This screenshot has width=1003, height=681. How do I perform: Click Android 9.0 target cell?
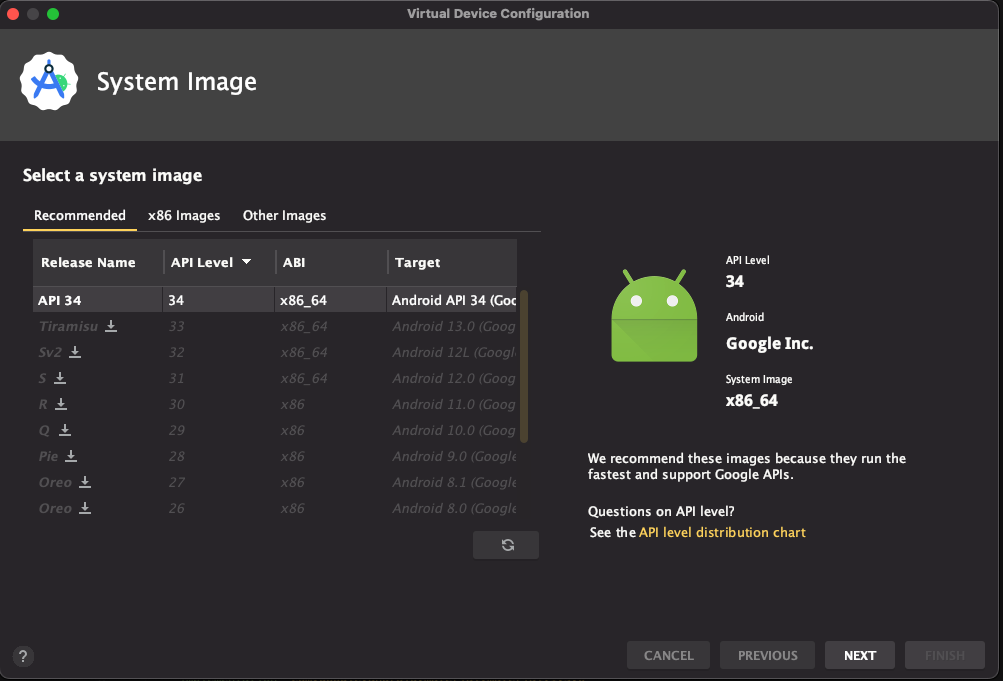454,456
